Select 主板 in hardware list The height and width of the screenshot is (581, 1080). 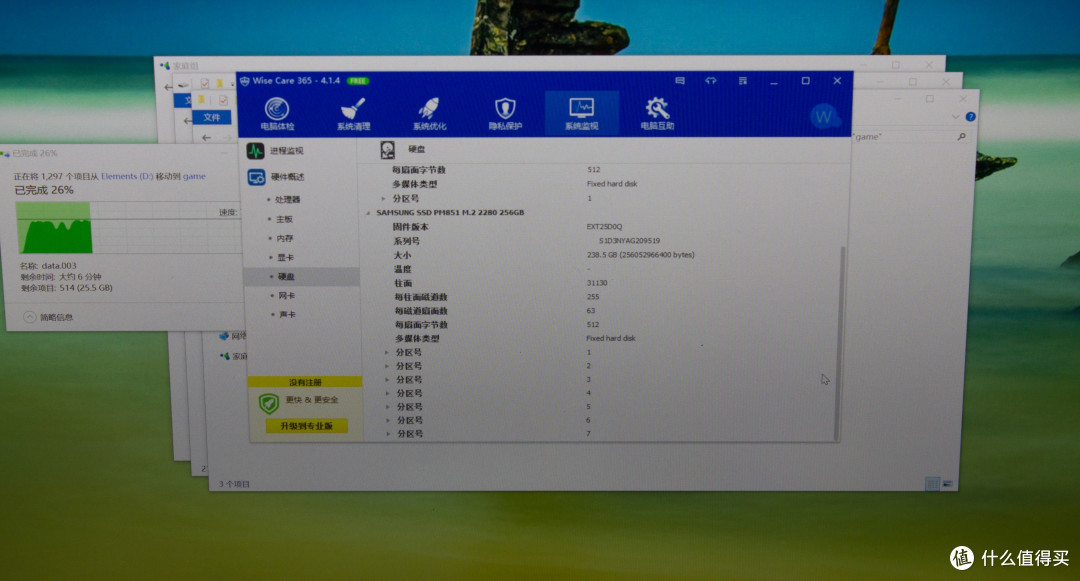click(x=284, y=219)
